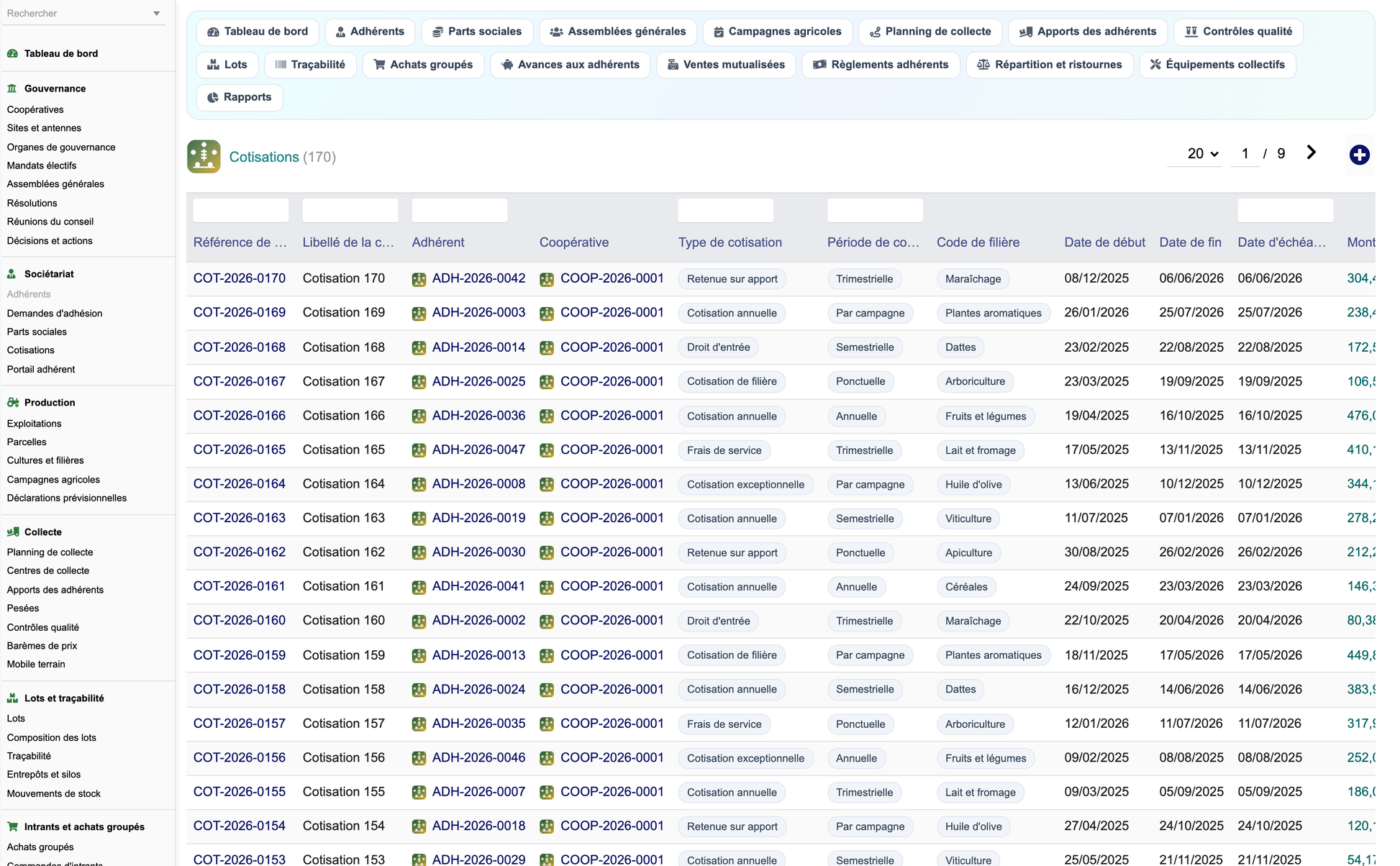Open Demandes d'adhésion in the sidebar
The width and height of the screenshot is (1400, 866).
[x=55, y=314]
